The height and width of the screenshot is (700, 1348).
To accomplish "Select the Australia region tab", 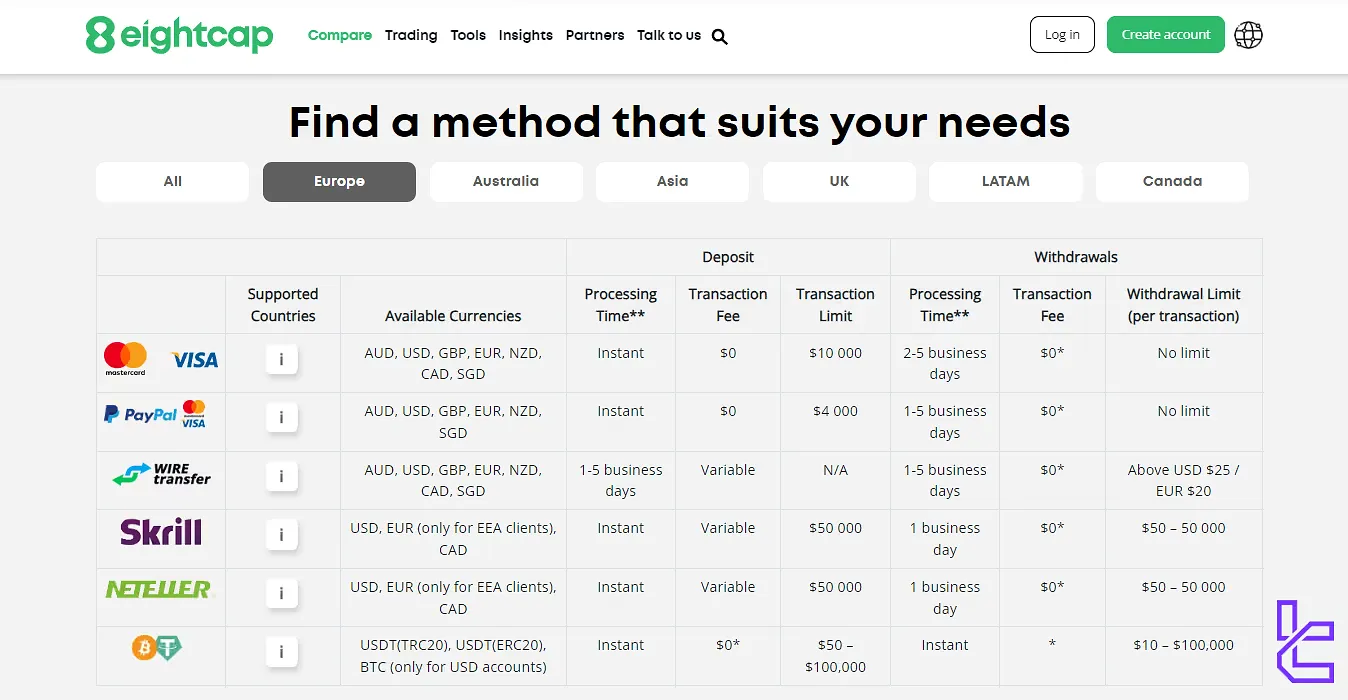I will [506, 182].
